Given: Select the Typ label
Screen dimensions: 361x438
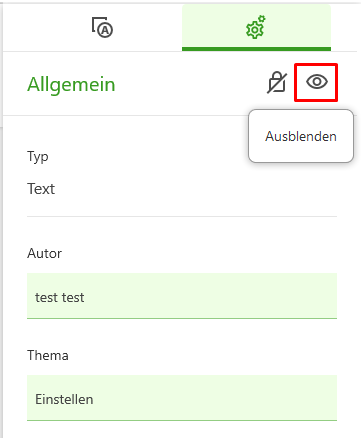Looking at the screenshot, I should pyautogui.click(x=38, y=157).
